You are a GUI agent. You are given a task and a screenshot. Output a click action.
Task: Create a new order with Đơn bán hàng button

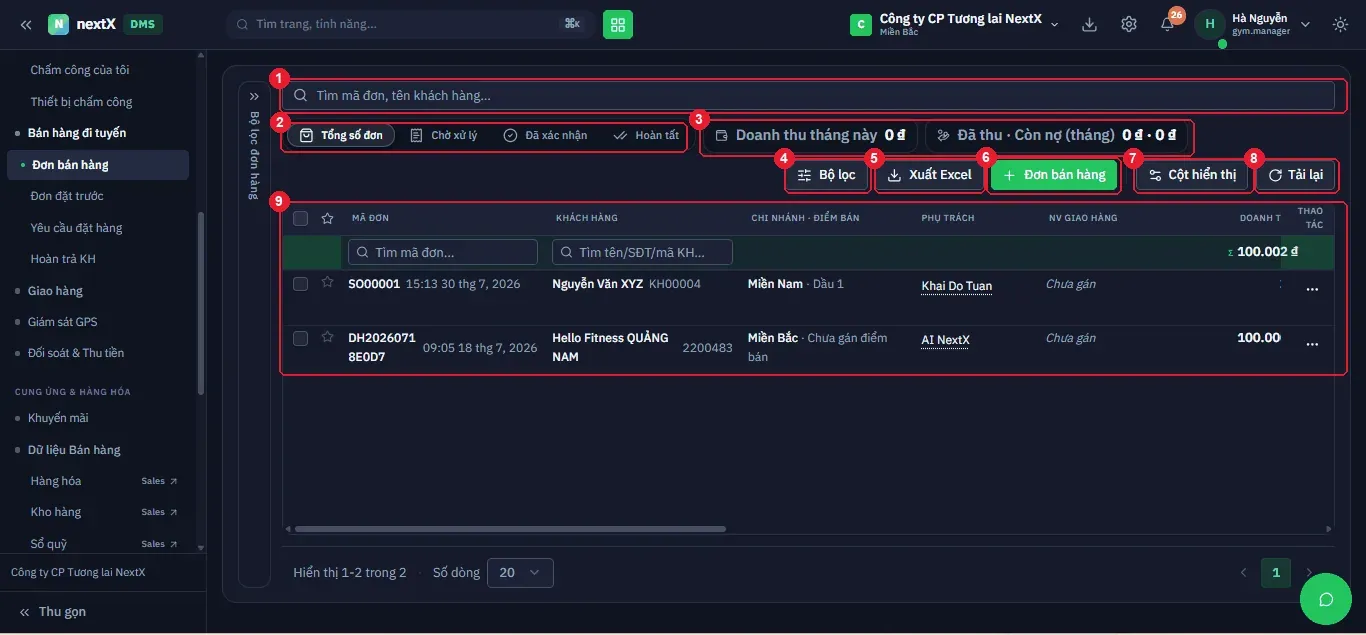tap(1054, 175)
